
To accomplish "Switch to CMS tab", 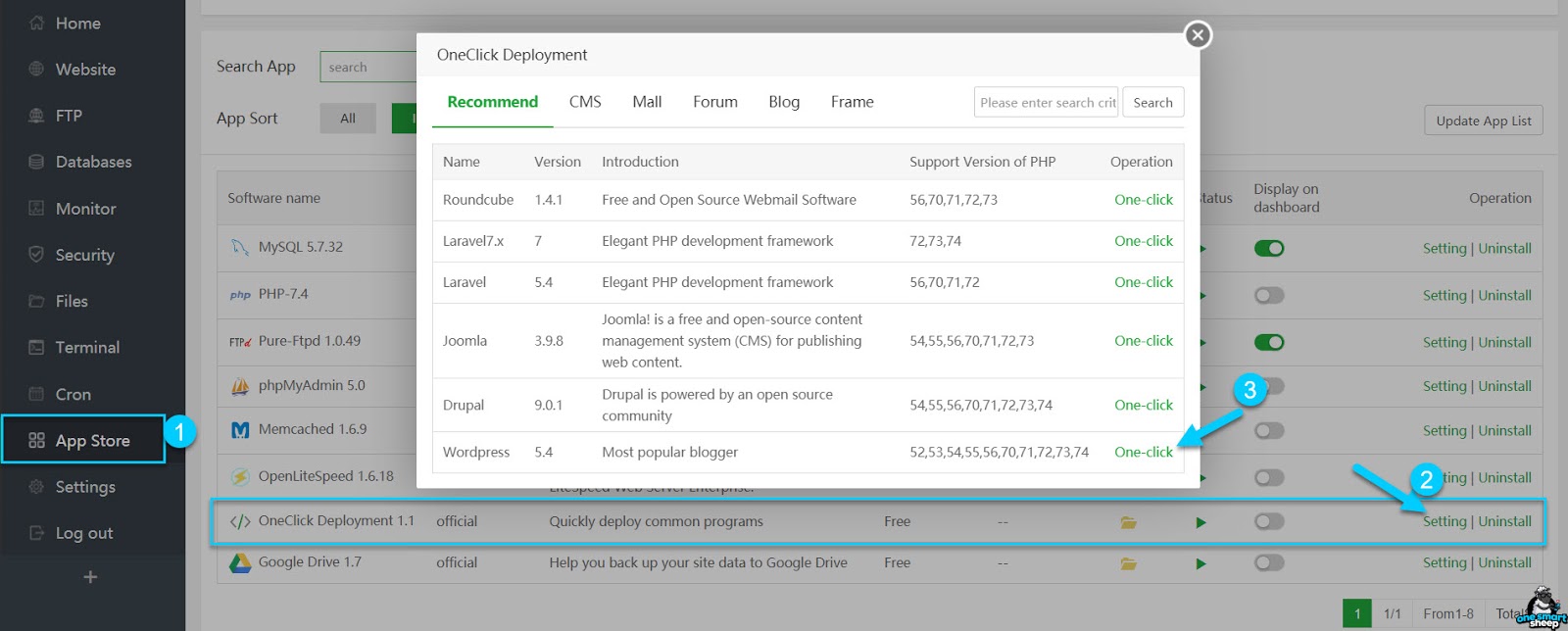I will click(585, 102).
